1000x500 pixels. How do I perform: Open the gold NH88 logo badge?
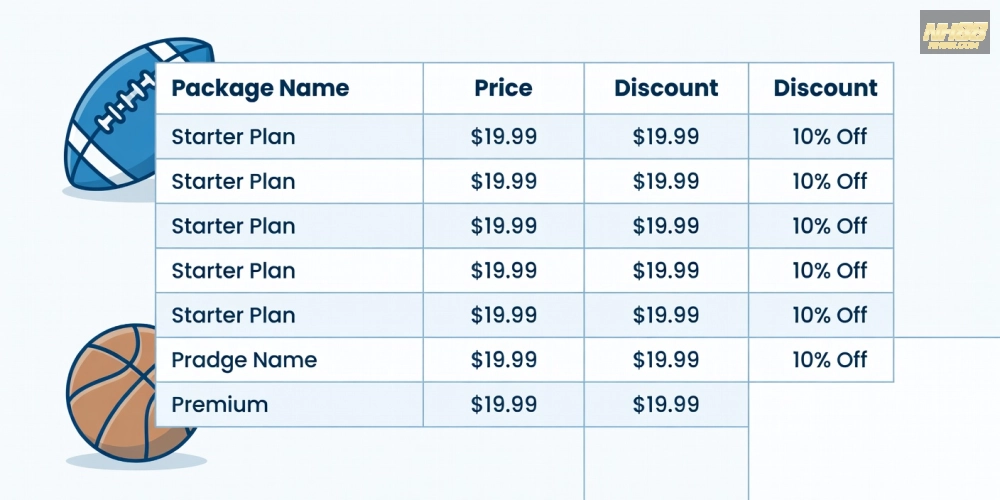tap(954, 32)
